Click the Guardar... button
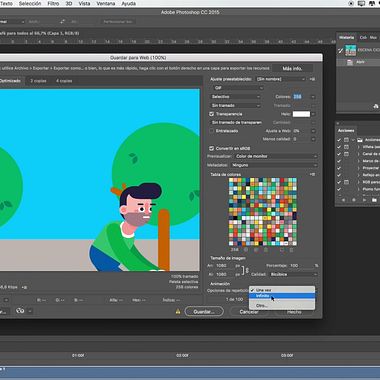The width and height of the screenshot is (380, 380). (x=204, y=312)
